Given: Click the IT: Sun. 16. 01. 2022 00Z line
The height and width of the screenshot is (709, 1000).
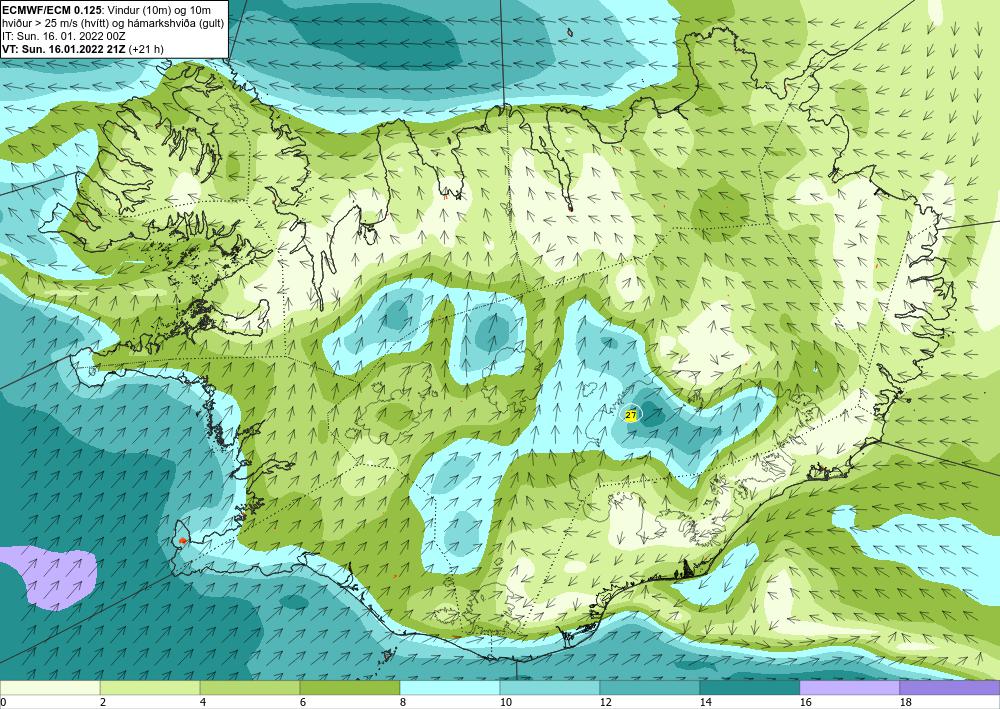Looking at the screenshot, I should point(64,36).
